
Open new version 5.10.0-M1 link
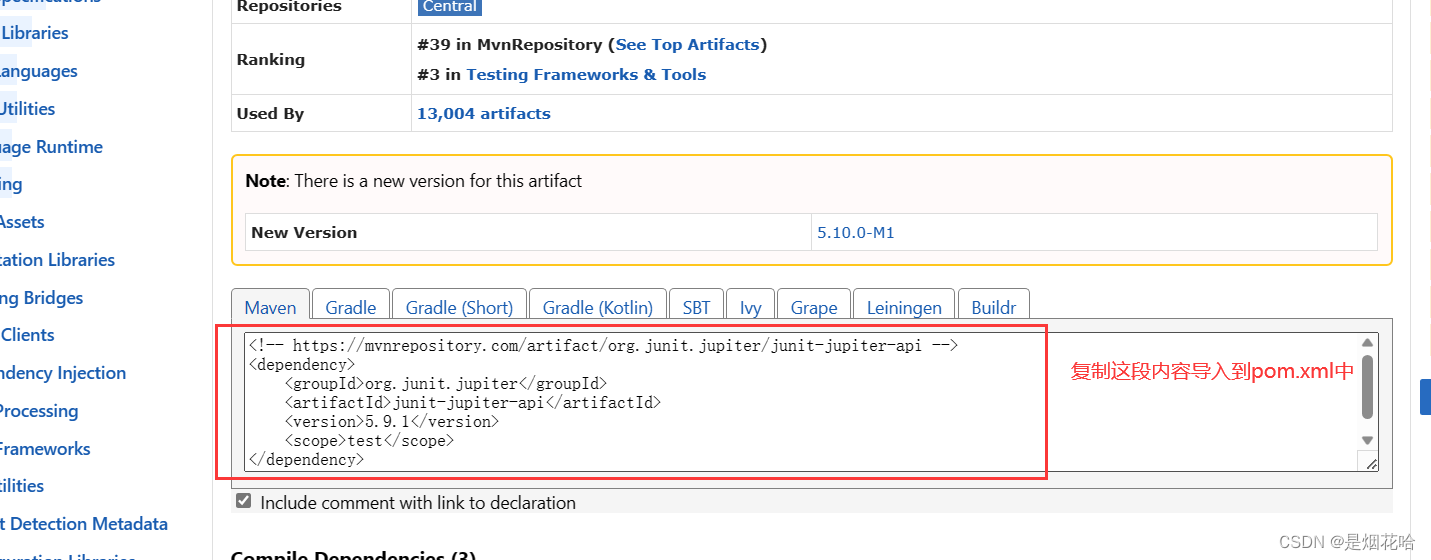[856, 232]
